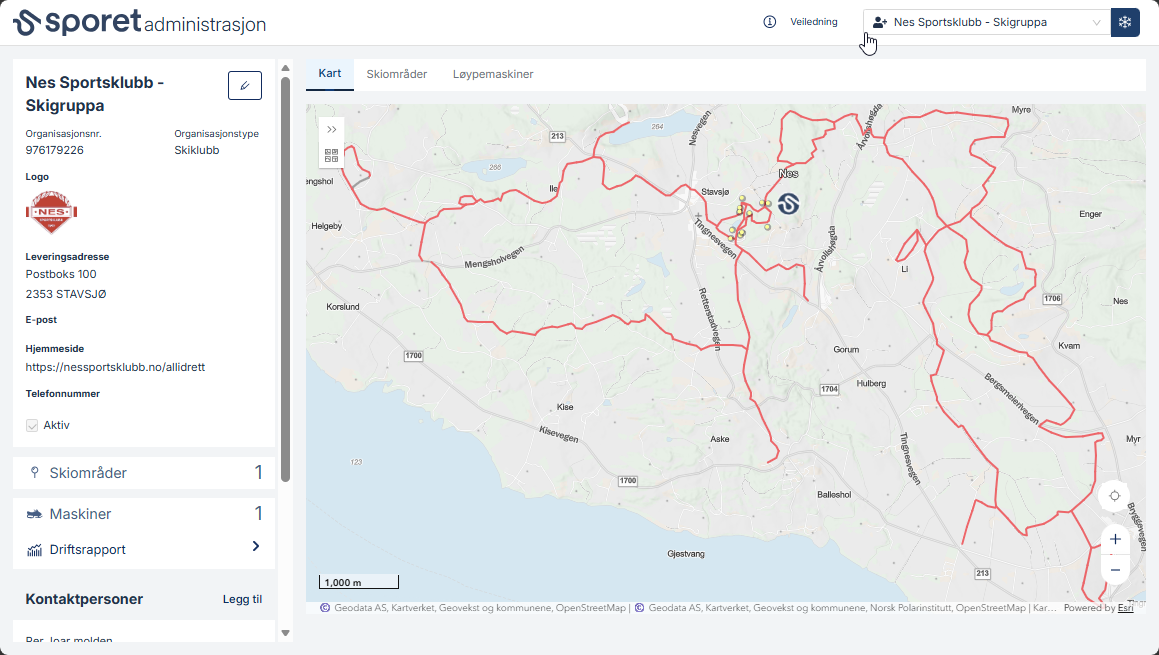
Task: Open the Veiledning info icon
Action: [769, 22]
